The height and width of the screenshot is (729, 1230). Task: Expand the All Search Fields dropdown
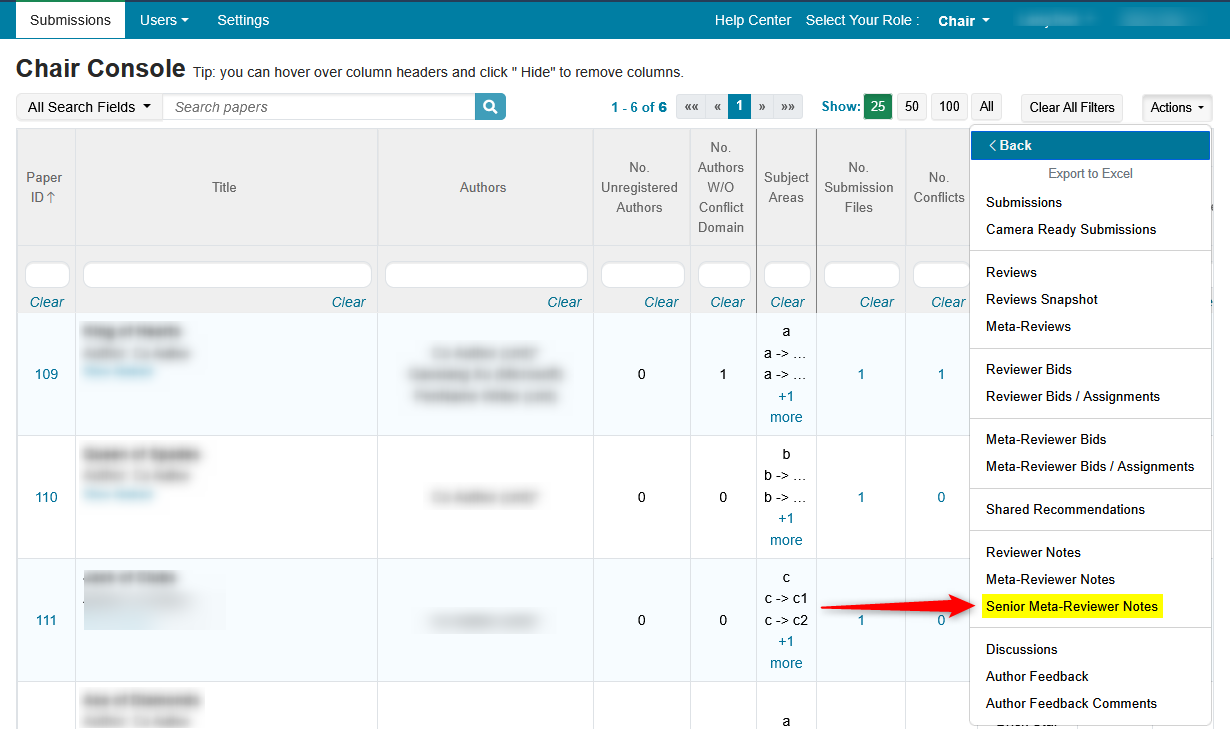tap(89, 107)
